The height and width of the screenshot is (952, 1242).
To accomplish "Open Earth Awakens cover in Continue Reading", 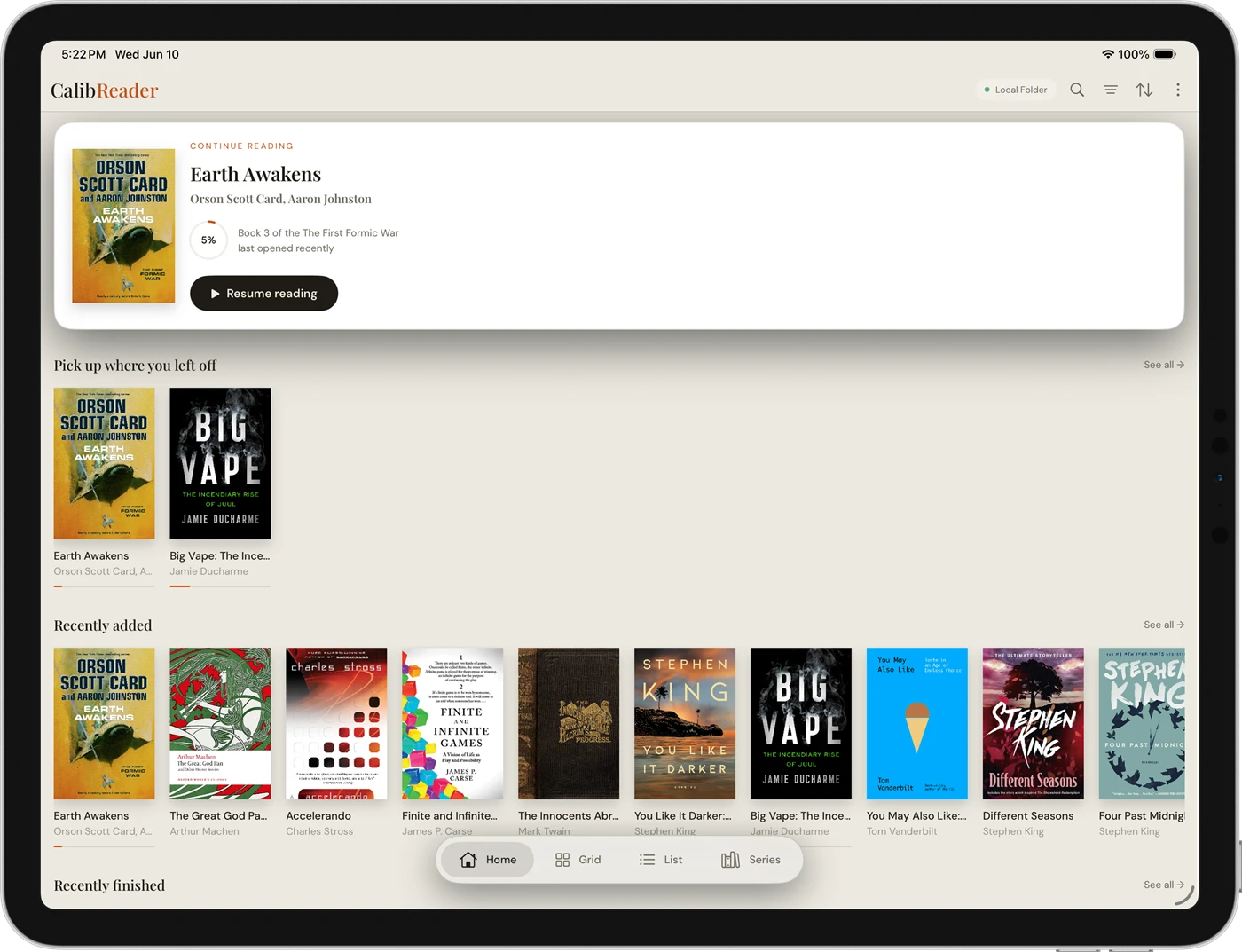I will (123, 226).
